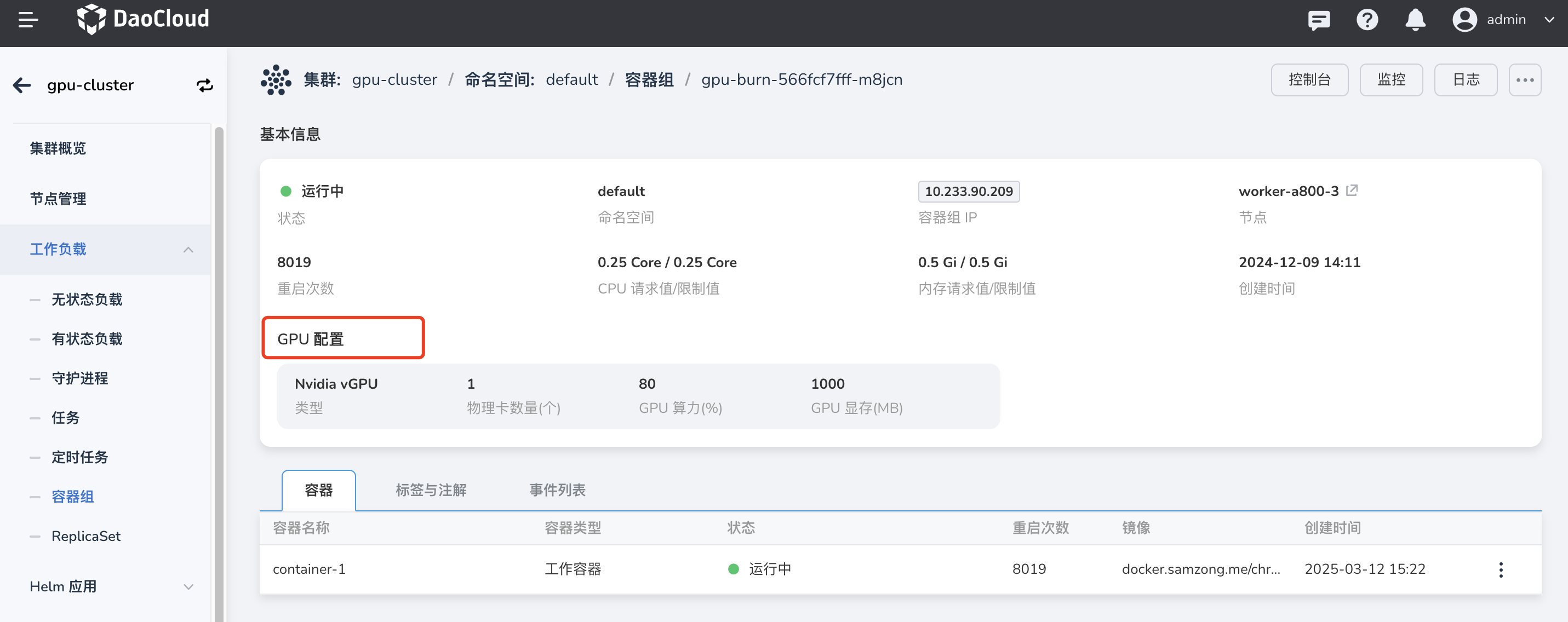1568x622 pixels.
Task: Click the more options ellipsis button
Action: (x=1524, y=80)
